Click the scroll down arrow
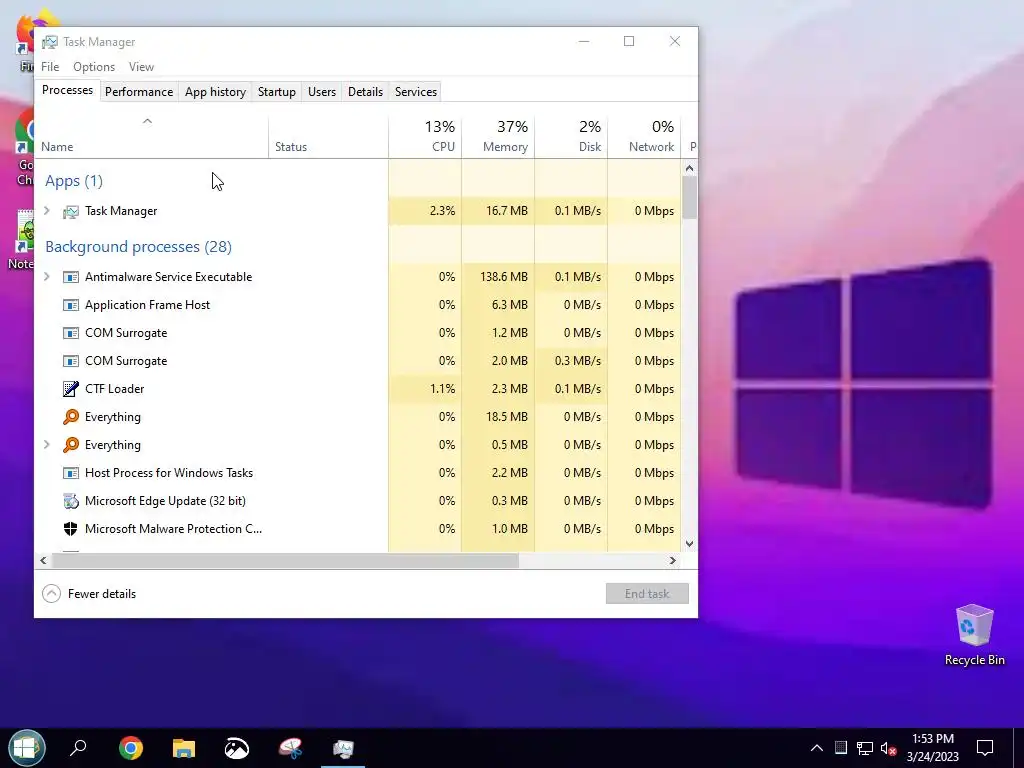The image size is (1024, 768). point(690,544)
